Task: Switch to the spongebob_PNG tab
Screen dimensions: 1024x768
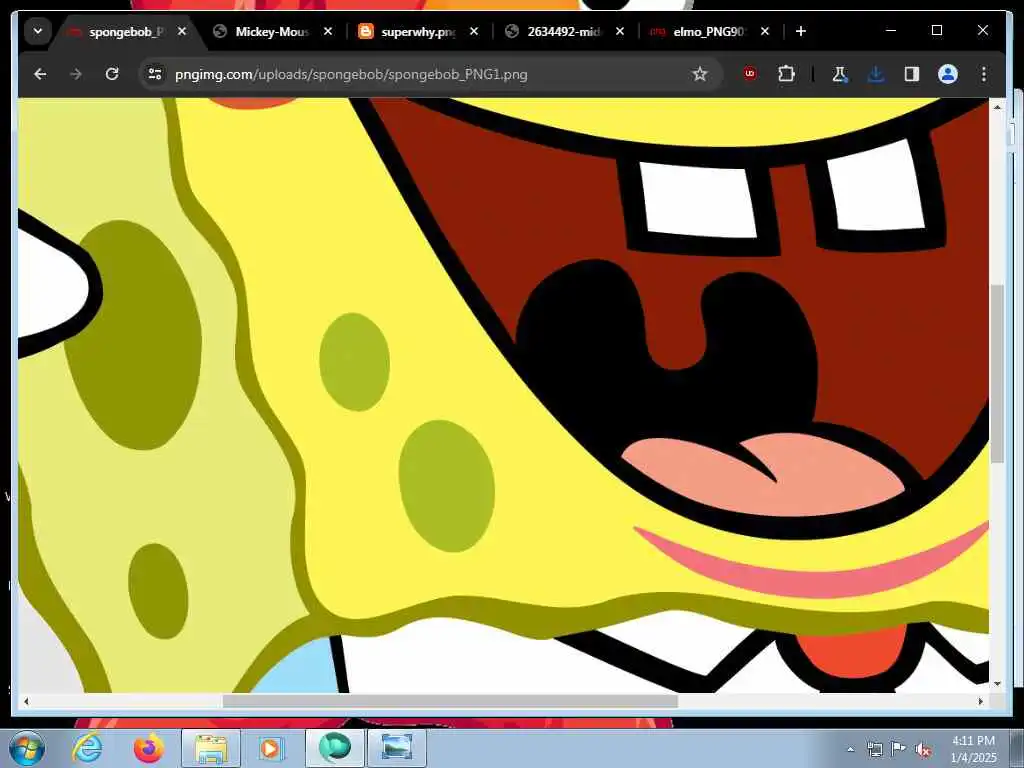Action: coord(126,31)
